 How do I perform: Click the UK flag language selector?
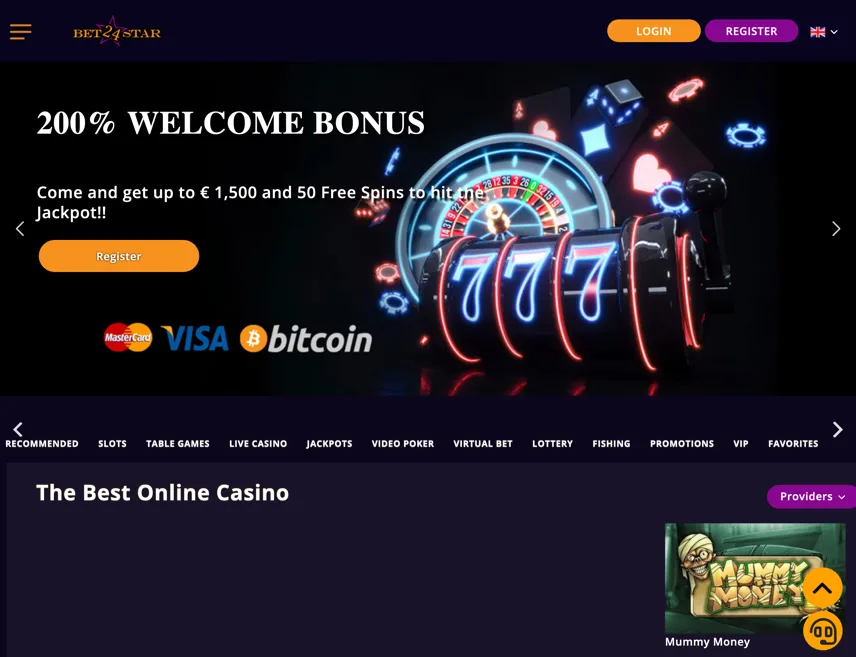coord(817,32)
